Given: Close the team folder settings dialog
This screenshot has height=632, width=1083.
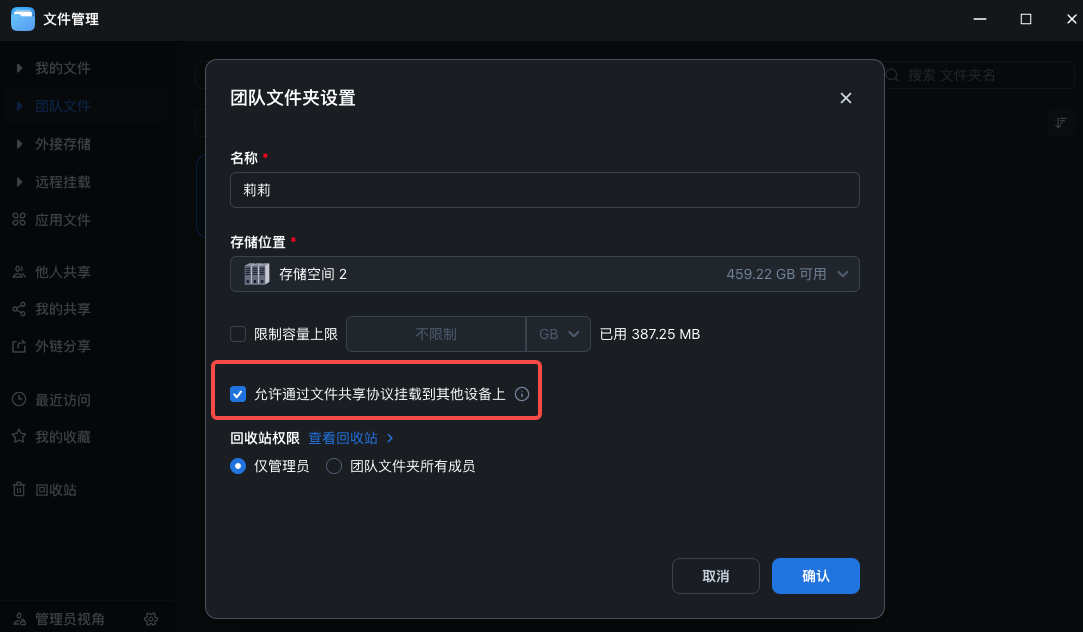Looking at the screenshot, I should coord(846,98).
